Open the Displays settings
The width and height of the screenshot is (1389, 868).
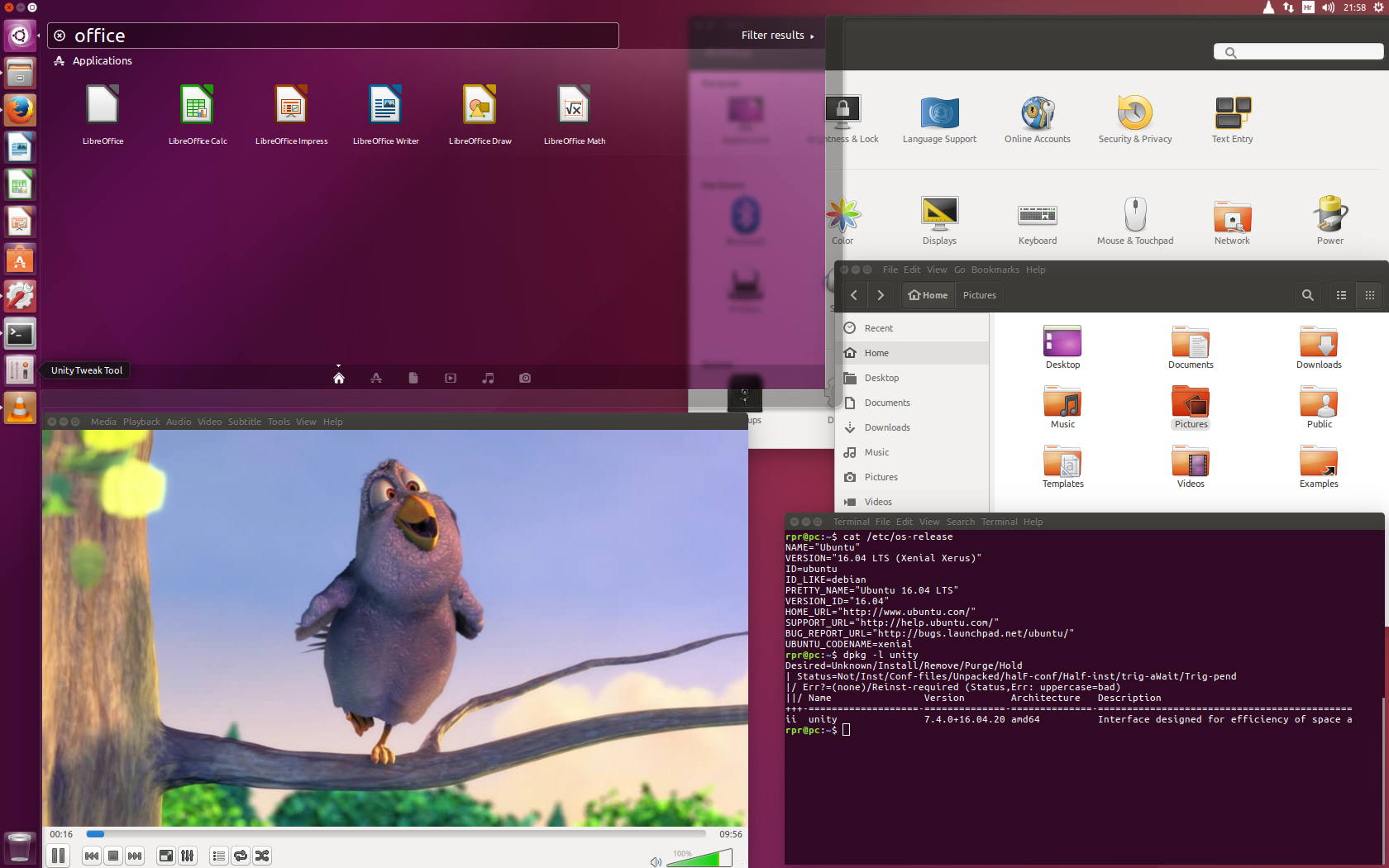[x=939, y=220]
